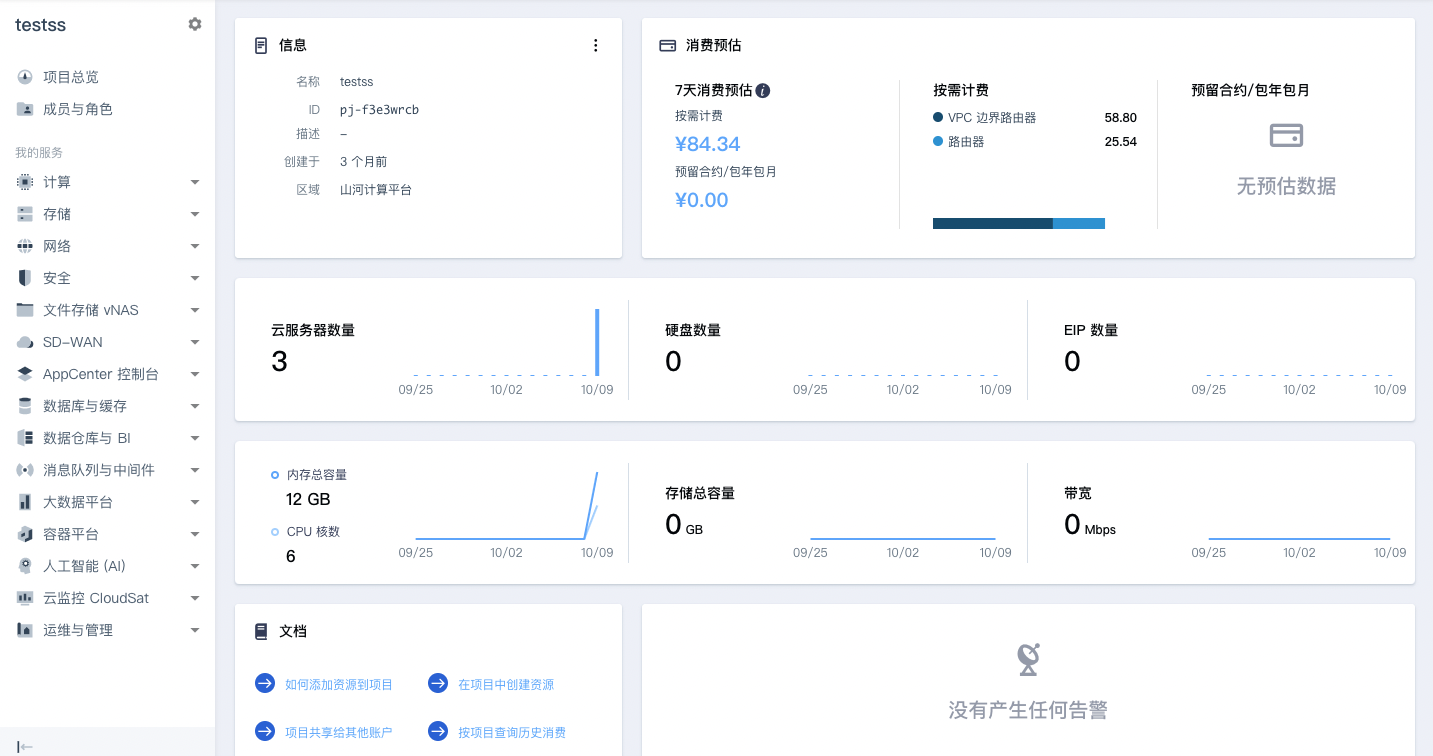Click the 大数据平台 bar chart icon

click(x=25, y=502)
